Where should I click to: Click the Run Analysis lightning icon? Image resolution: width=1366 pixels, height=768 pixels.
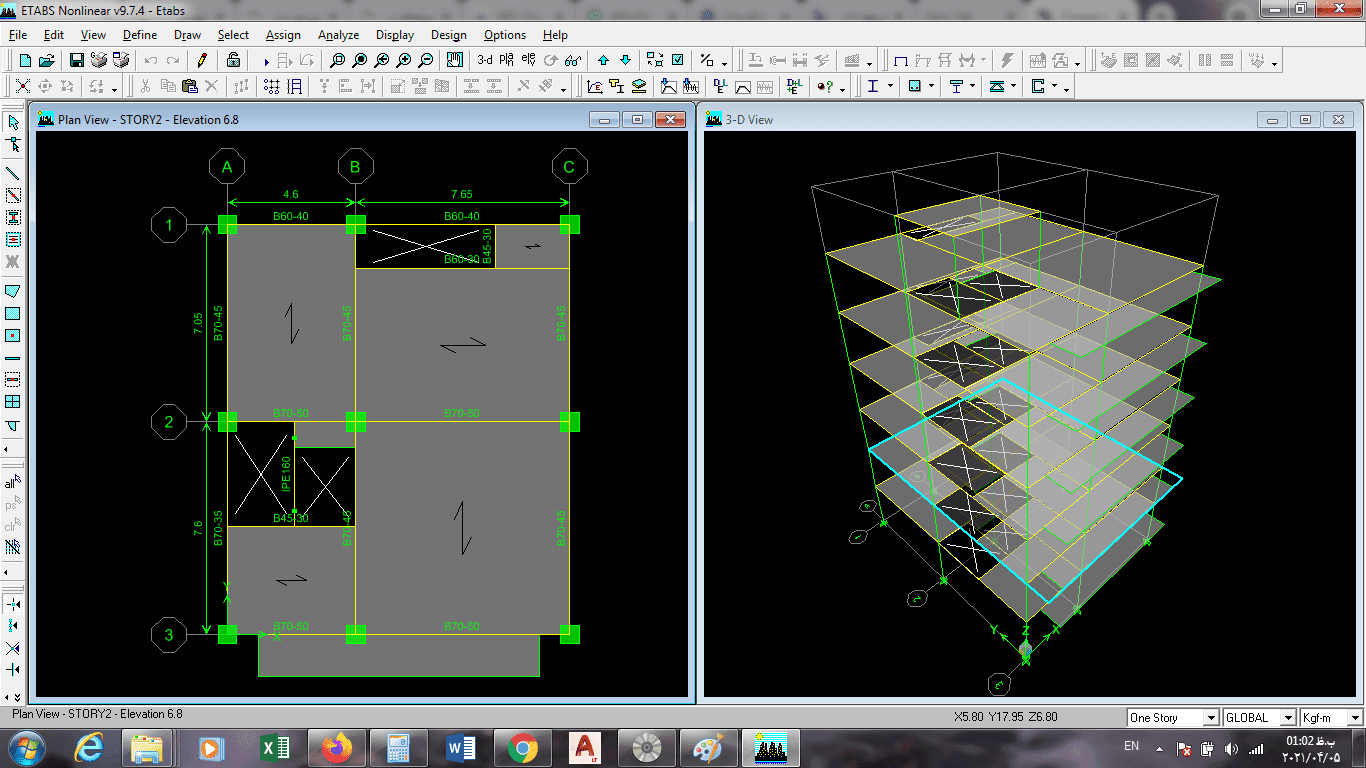(1007, 60)
